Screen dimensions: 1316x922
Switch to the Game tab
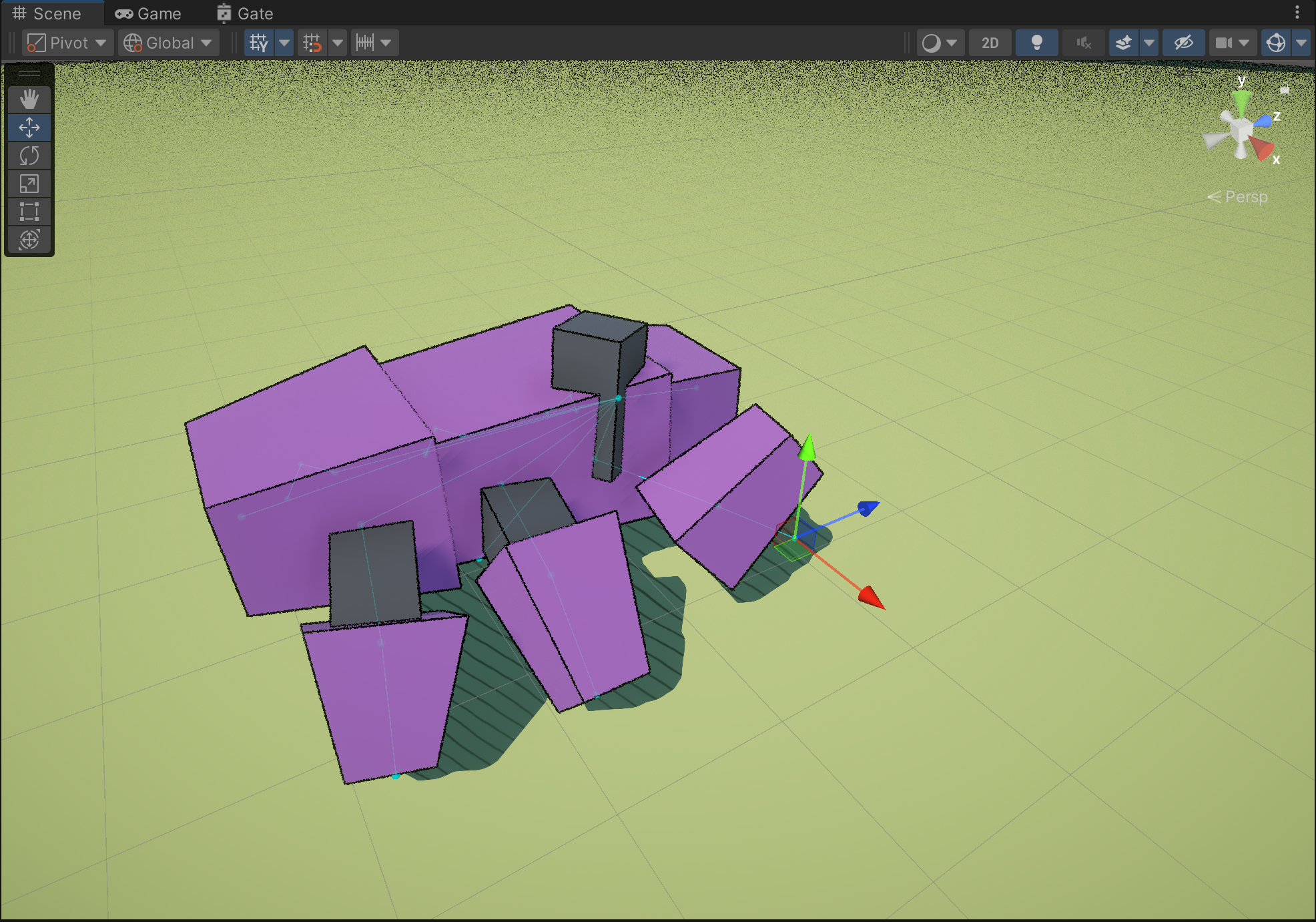[148, 13]
